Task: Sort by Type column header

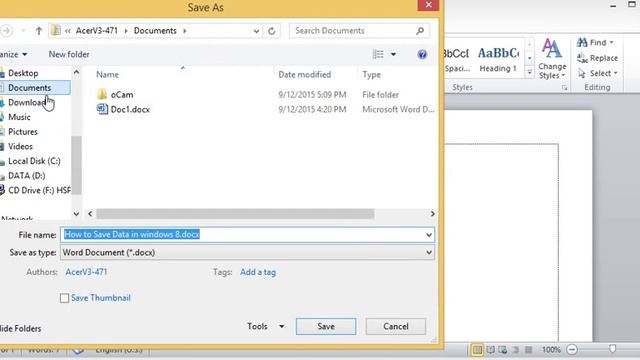Action: pos(371,75)
